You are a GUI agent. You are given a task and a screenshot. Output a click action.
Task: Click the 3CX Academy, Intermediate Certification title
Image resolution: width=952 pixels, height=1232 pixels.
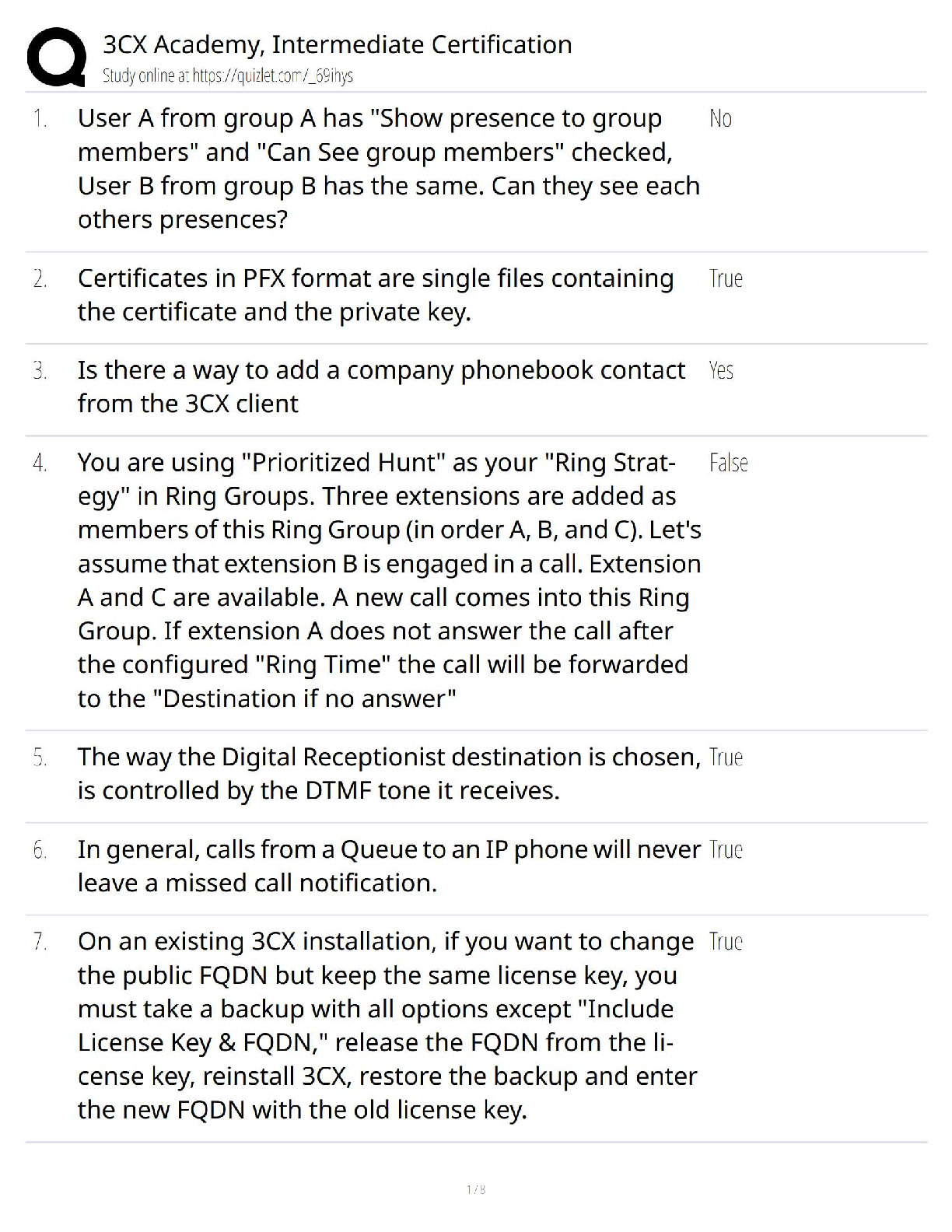coord(338,44)
